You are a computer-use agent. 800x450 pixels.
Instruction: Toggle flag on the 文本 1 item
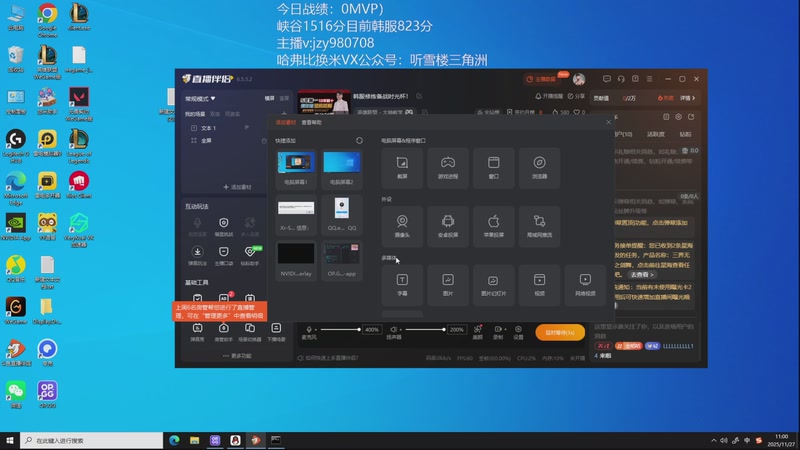(x=247, y=128)
